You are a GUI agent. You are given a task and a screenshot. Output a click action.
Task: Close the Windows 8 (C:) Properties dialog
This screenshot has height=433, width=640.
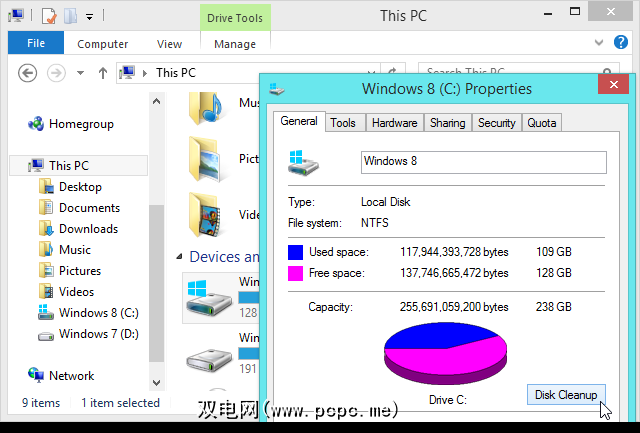click(613, 84)
